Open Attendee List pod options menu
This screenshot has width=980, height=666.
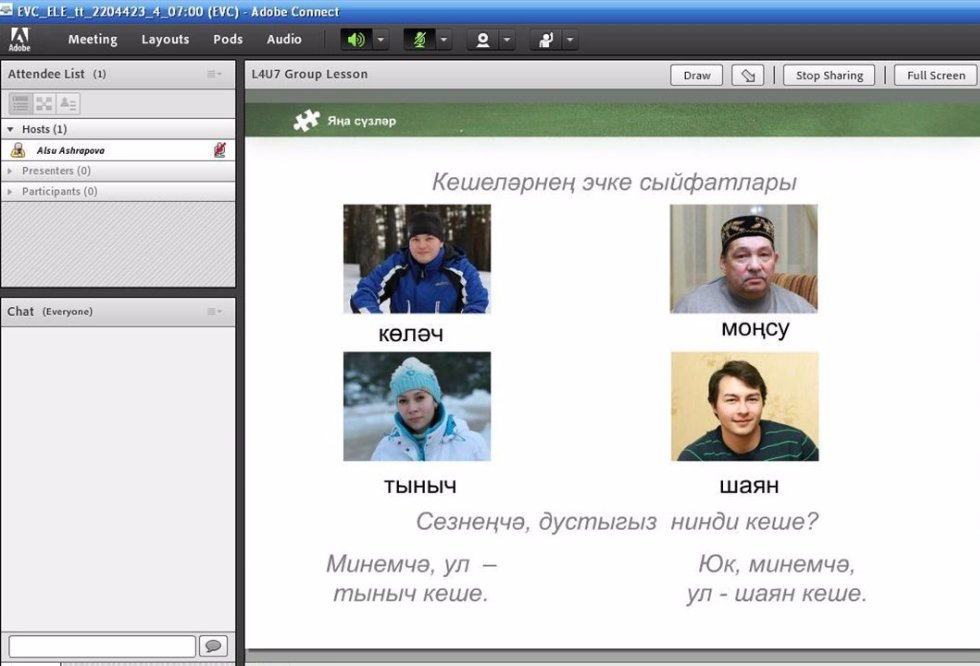click(x=215, y=74)
